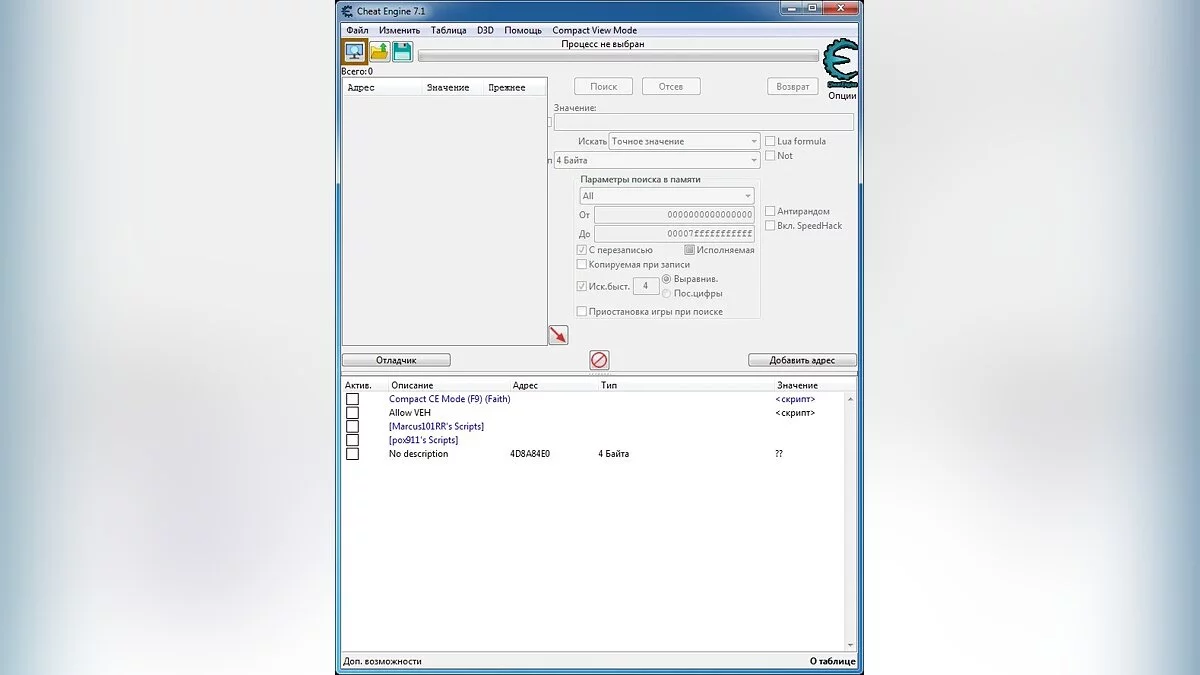
Task: Click the address table scrollbar up arrow
Action: pos(851,398)
